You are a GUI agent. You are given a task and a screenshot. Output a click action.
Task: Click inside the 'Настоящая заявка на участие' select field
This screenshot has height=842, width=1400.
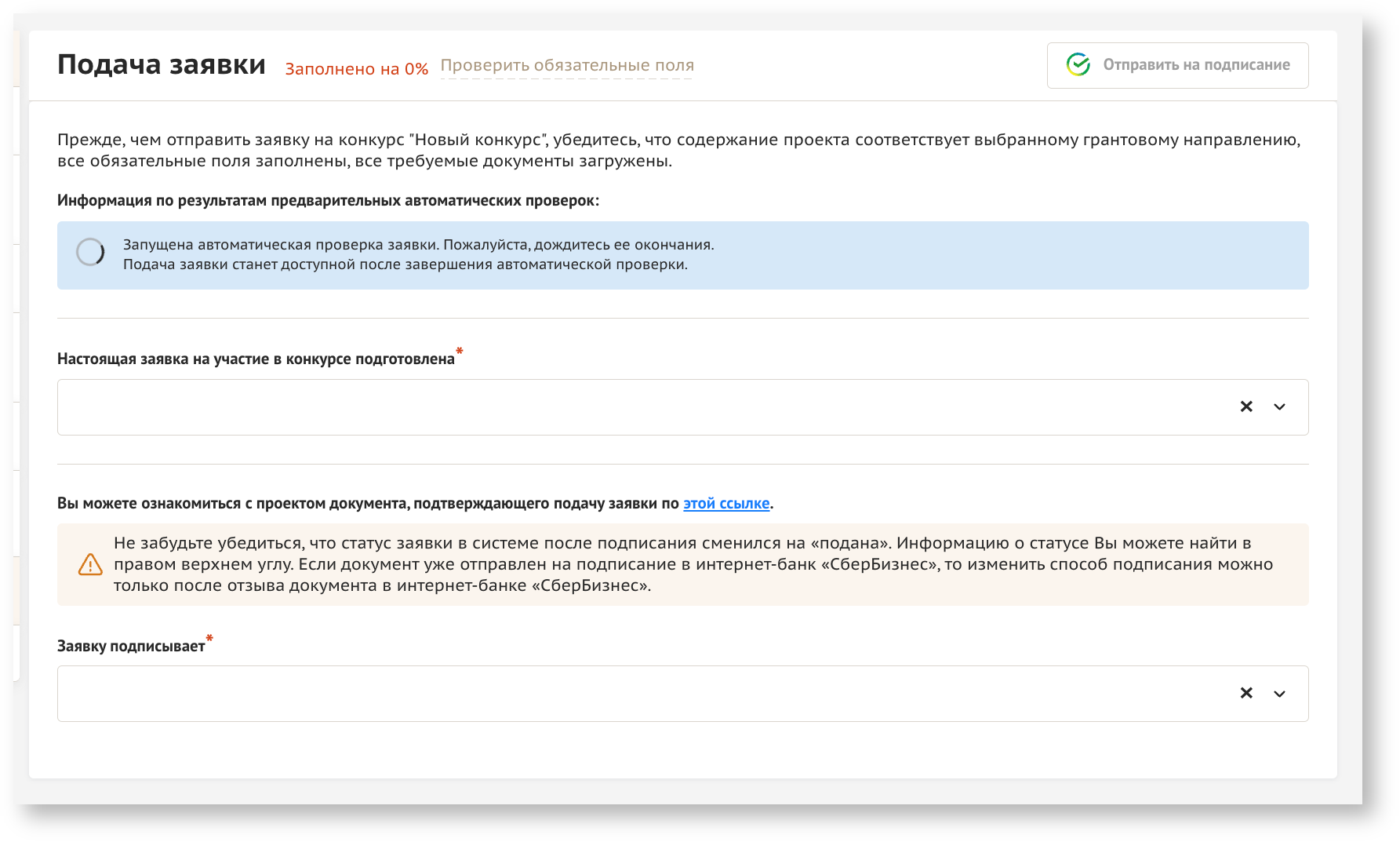627,407
